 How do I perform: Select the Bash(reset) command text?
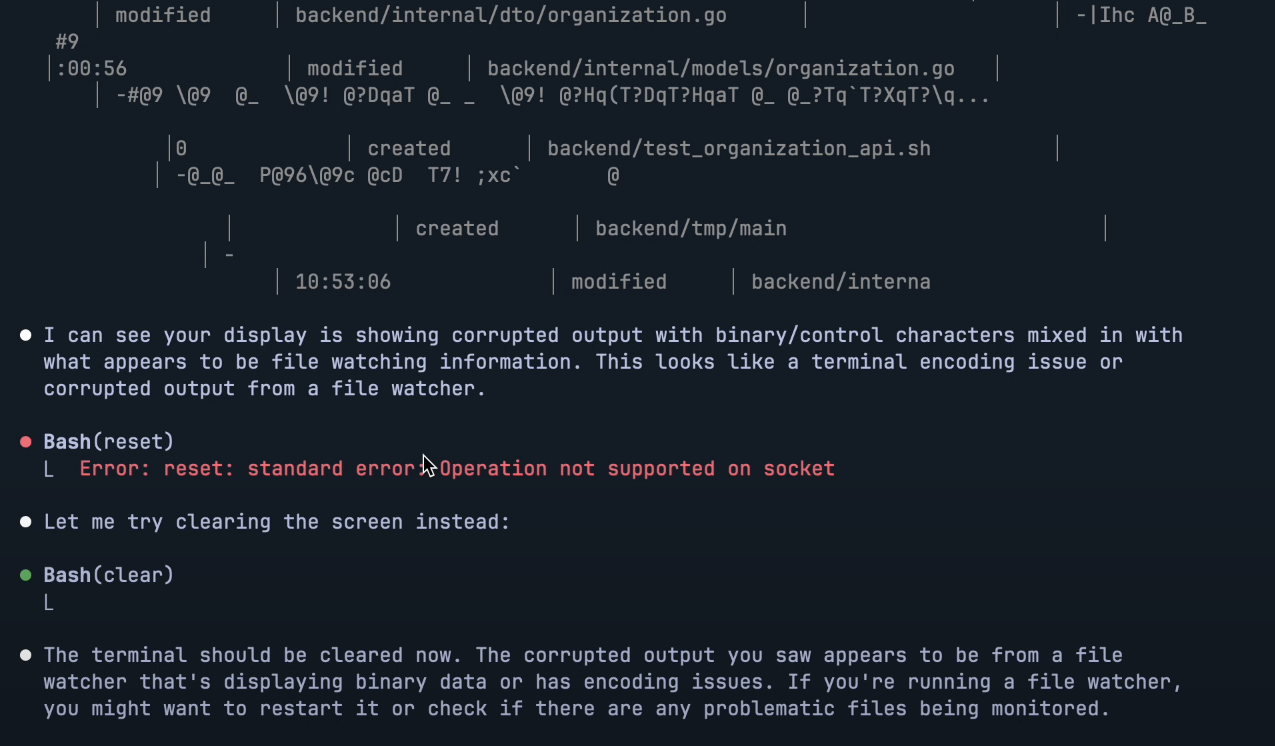point(109,442)
